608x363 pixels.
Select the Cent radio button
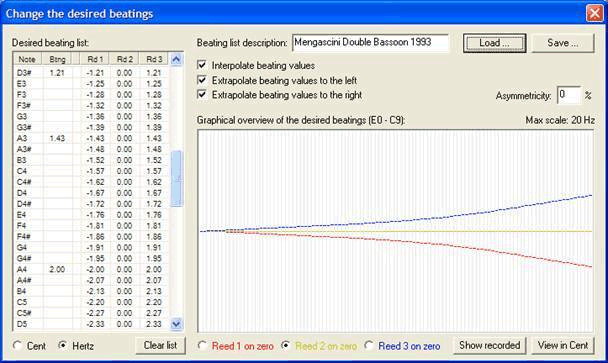[17, 345]
